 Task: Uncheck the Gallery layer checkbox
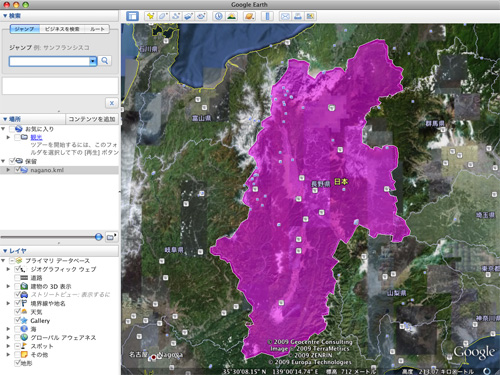pyautogui.click(x=17, y=320)
